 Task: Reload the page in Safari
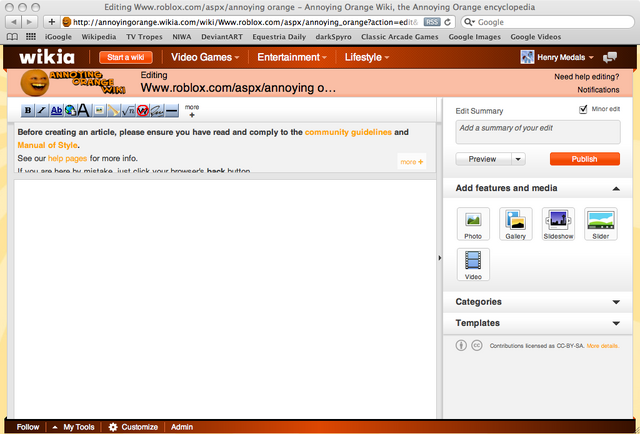click(447, 22)
